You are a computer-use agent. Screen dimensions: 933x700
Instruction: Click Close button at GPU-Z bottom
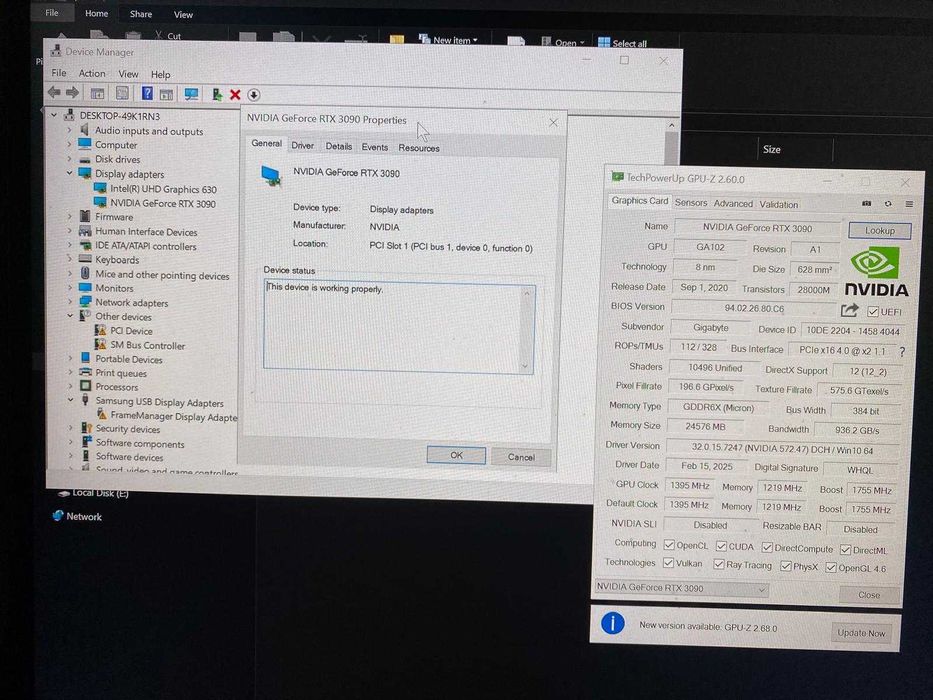click(869, 594)
